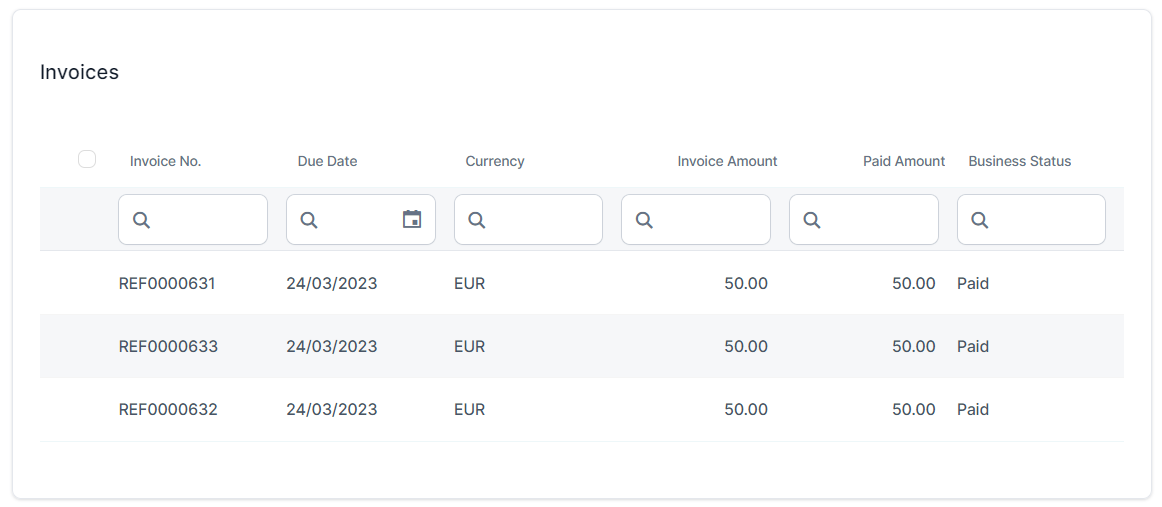Click search icon in Currency filter

pos(477,220)
